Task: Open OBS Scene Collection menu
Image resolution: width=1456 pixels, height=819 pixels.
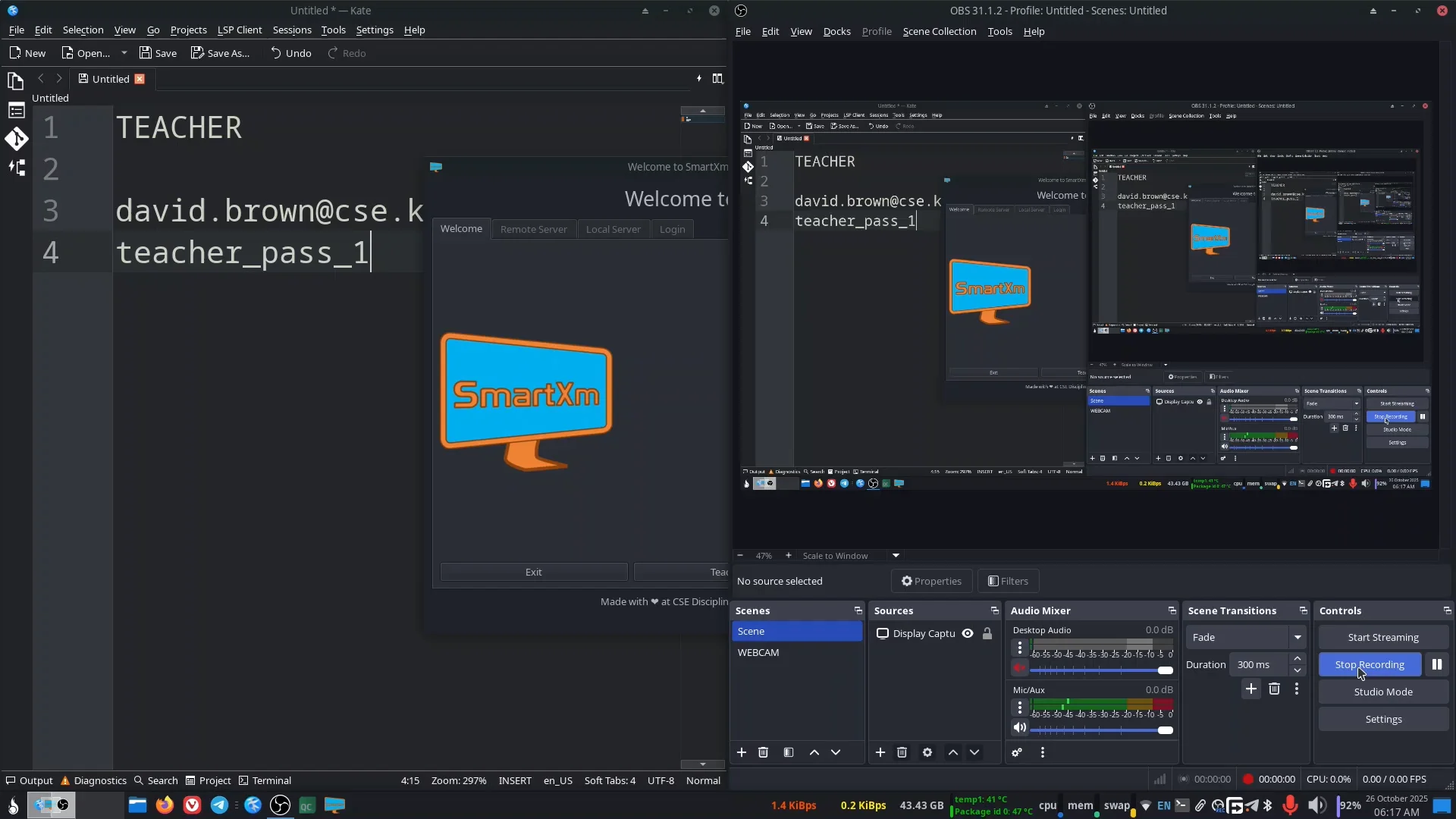Action: [940, 31]
